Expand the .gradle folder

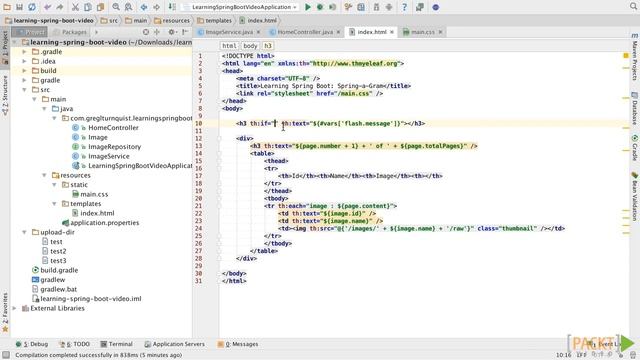click(x=24, y=52)
